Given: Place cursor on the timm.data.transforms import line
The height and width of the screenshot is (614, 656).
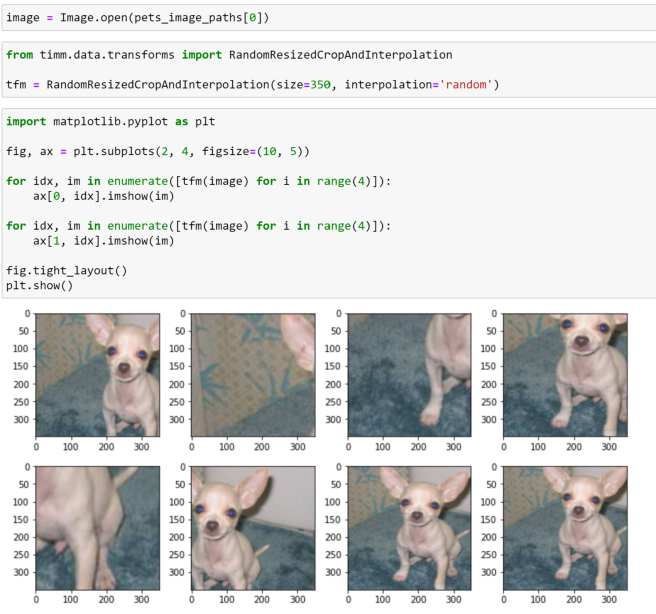Looking at the screenshot, I should click(x=229, y=55).
